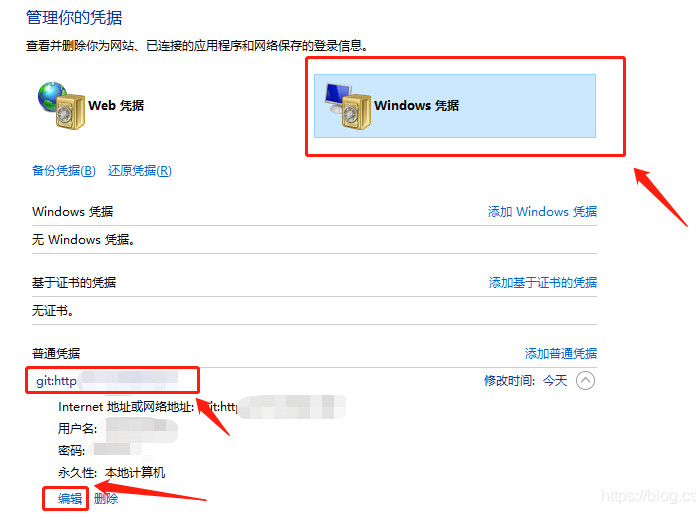
Task: Click the git:http credential entry name
Action: (x=107, y=381)
